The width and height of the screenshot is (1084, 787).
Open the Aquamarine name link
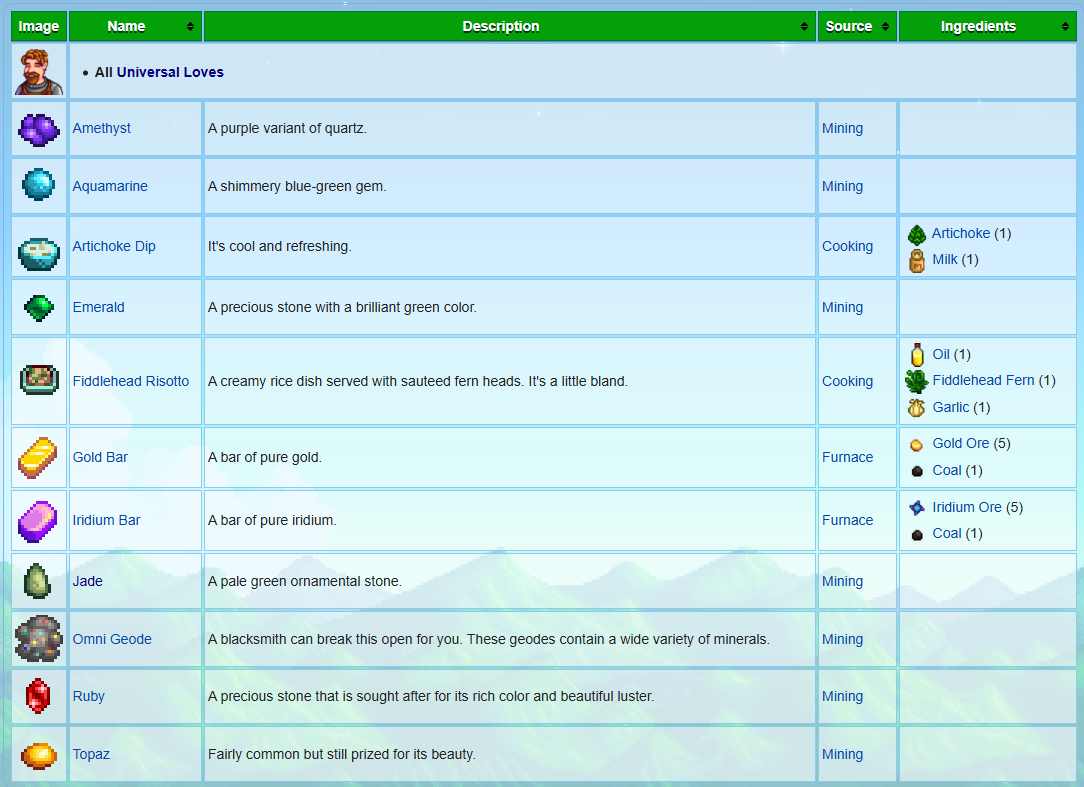[x=110, y=186]
